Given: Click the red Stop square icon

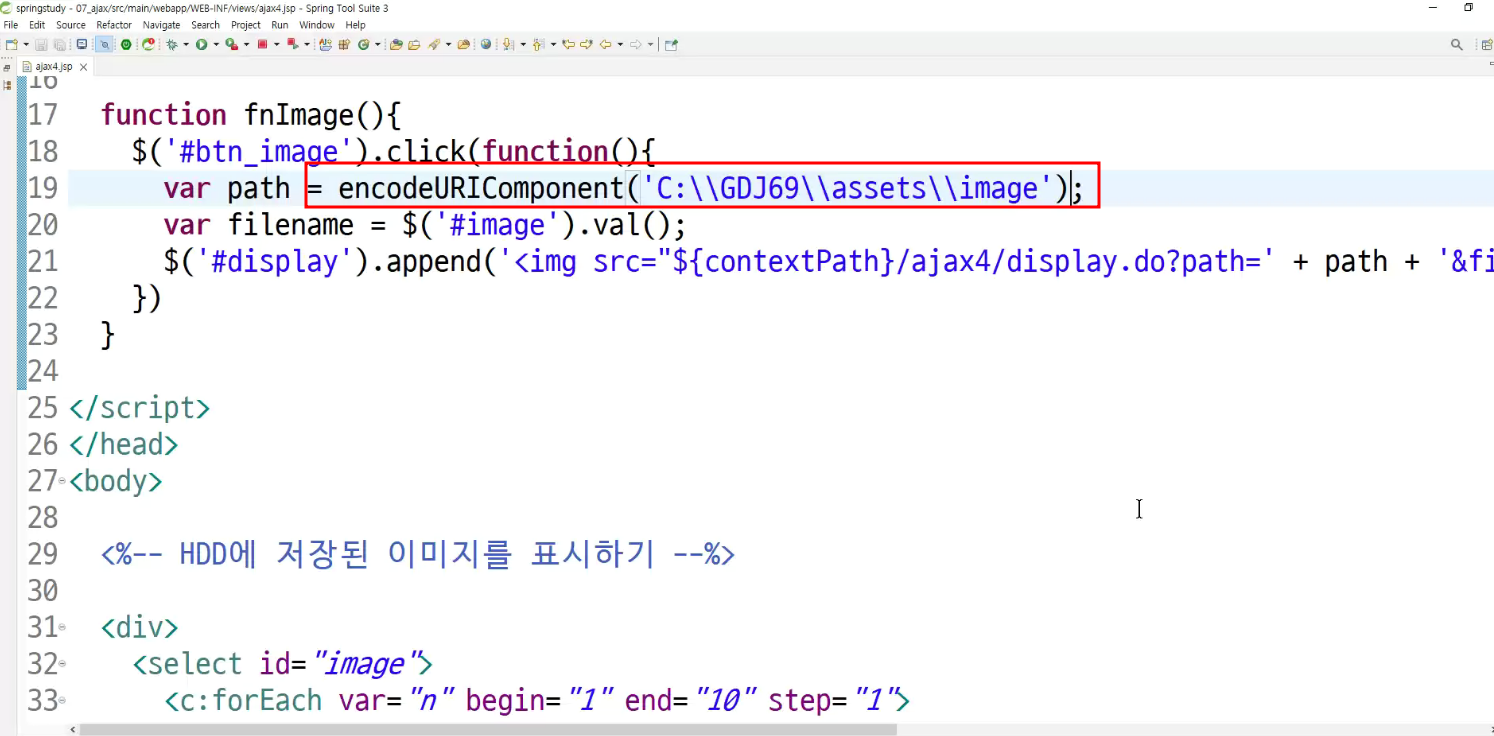Looking at the screenshot, I should 262,44.
